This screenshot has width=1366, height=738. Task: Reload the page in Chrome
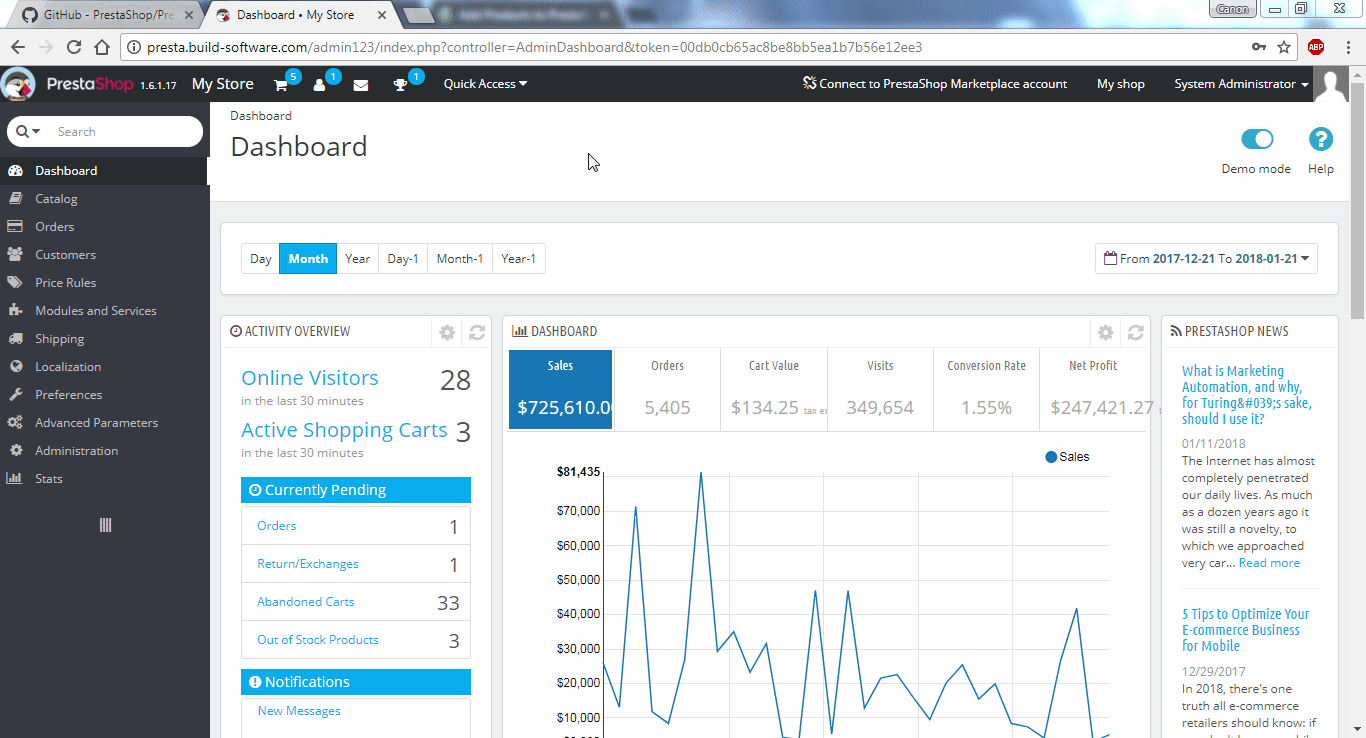(73, 47)
